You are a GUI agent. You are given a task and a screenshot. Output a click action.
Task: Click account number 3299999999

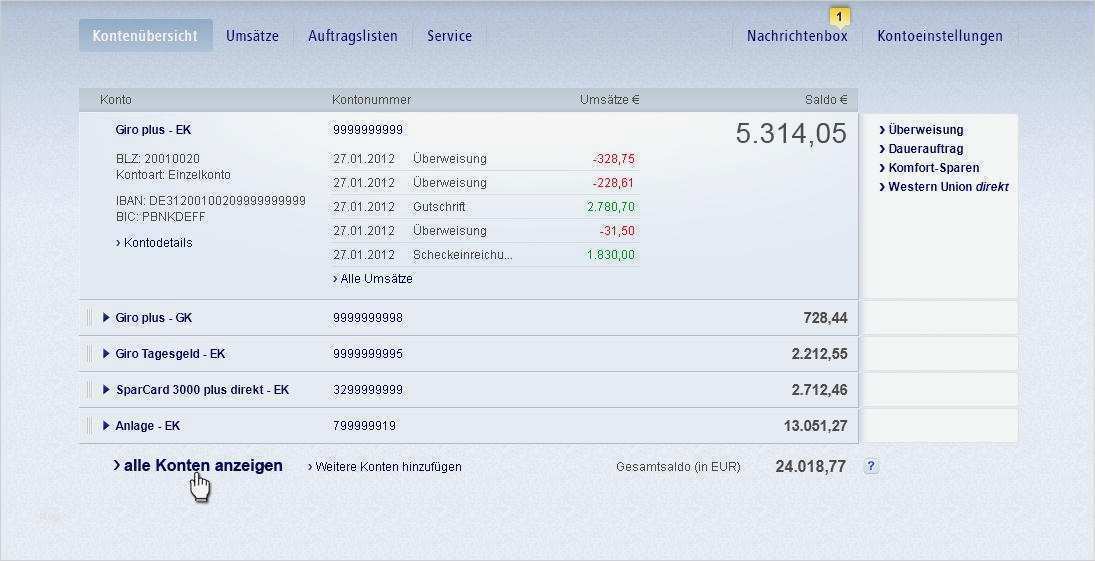coord(368,390)
